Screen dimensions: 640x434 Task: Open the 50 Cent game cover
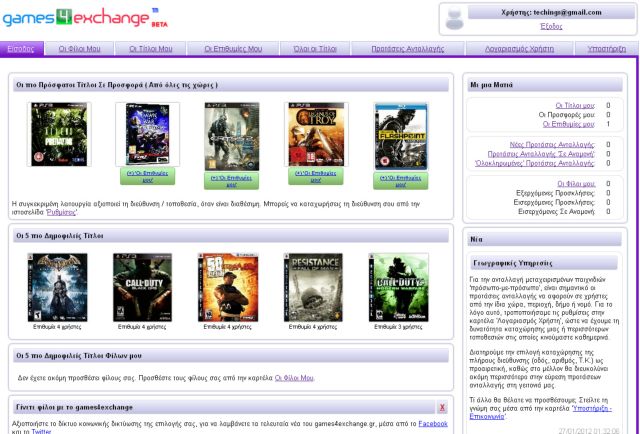(228, 287)
